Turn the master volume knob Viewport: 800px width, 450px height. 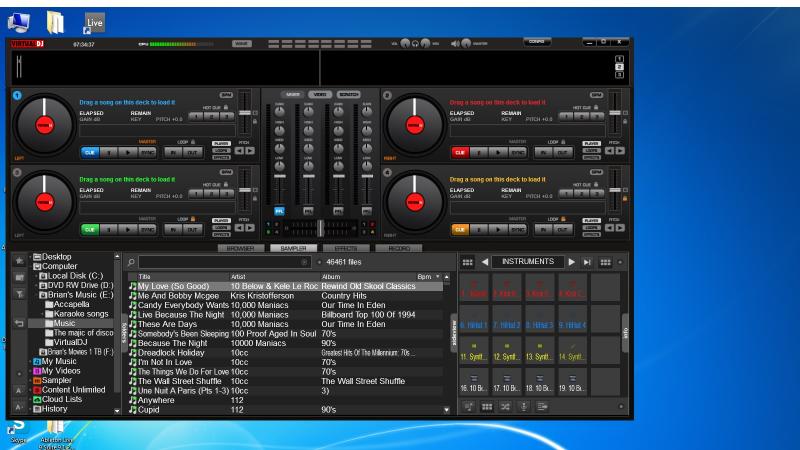point(466,43)
